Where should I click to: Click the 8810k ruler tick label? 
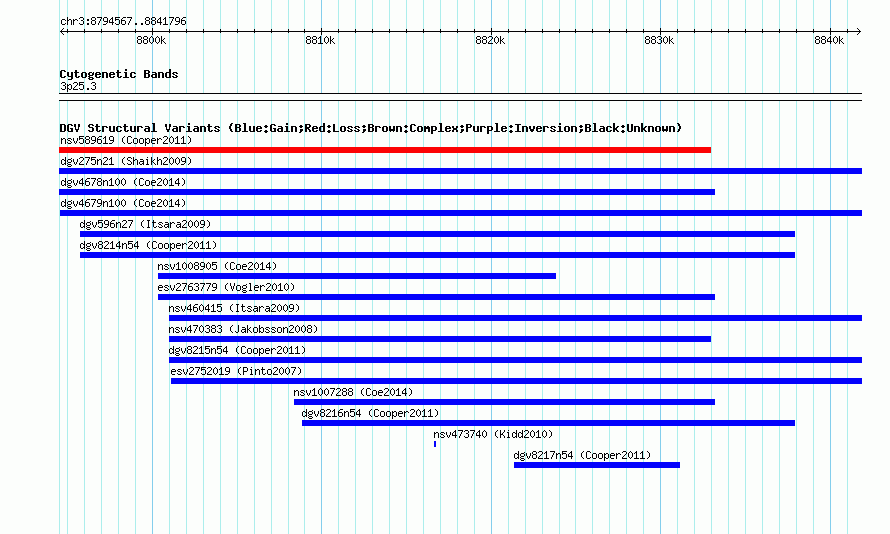(x=320, y=40)
